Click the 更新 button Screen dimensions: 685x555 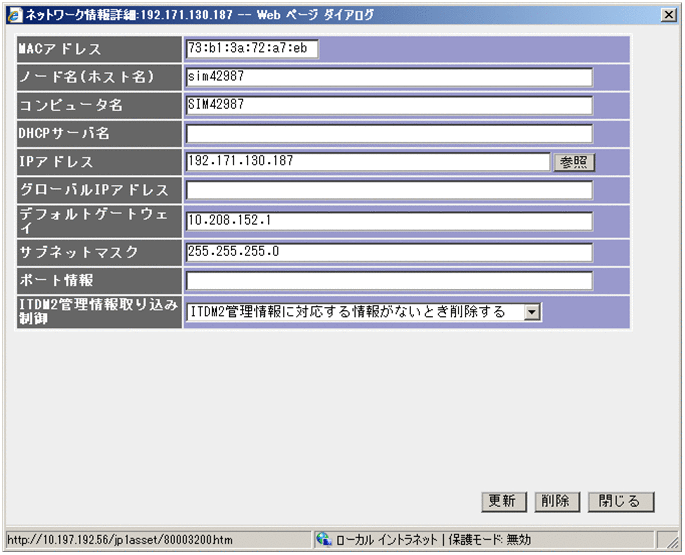(504, 501)
